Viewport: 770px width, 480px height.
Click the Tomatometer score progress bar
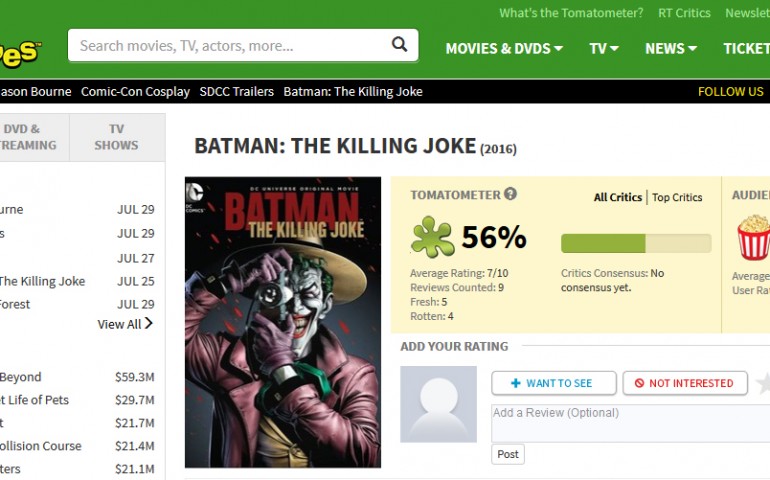[x=636, y=243]
